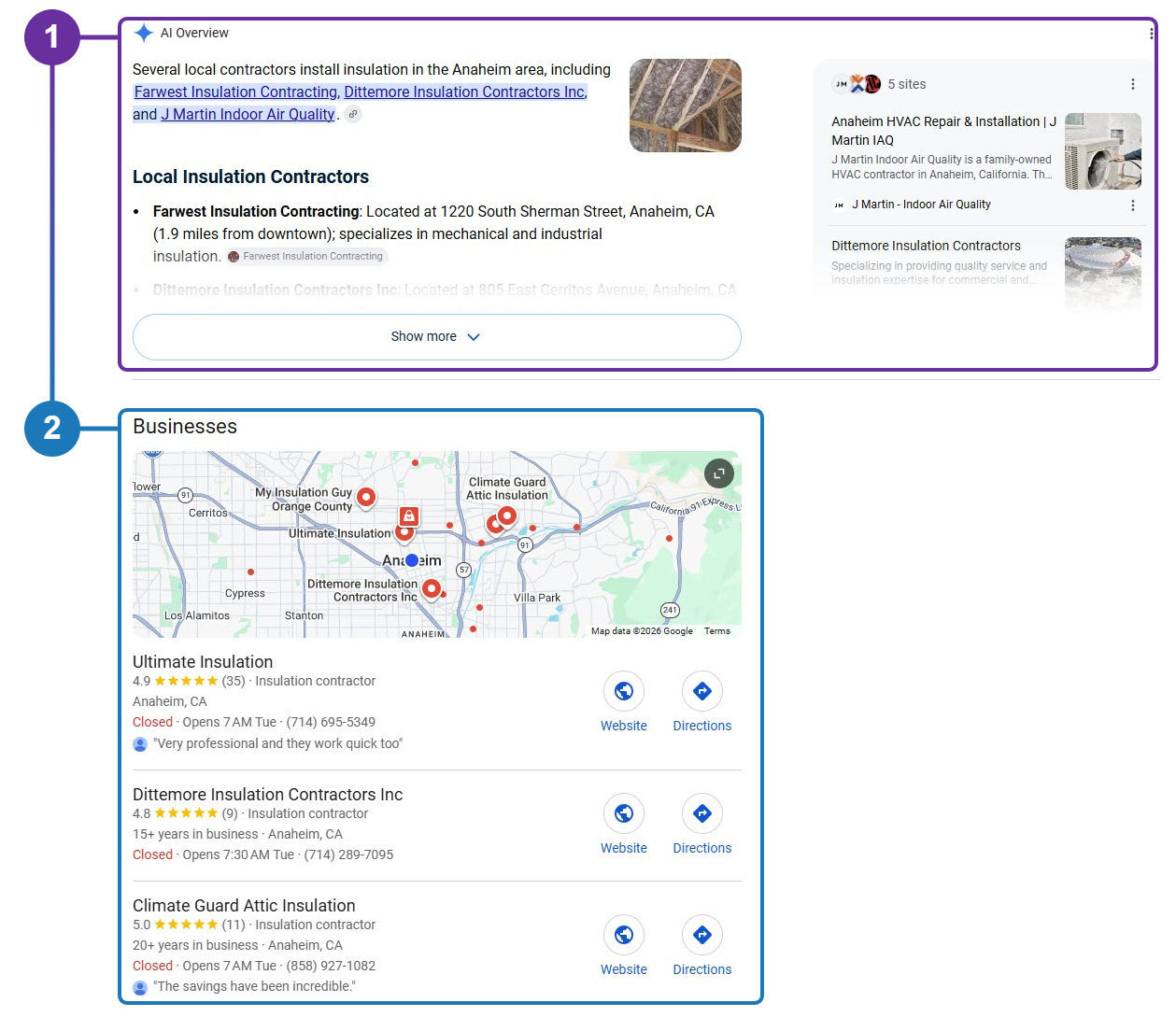Click the "Very professional and they work quick too" review
The image size is (1176, 1031).
[277, 743]
